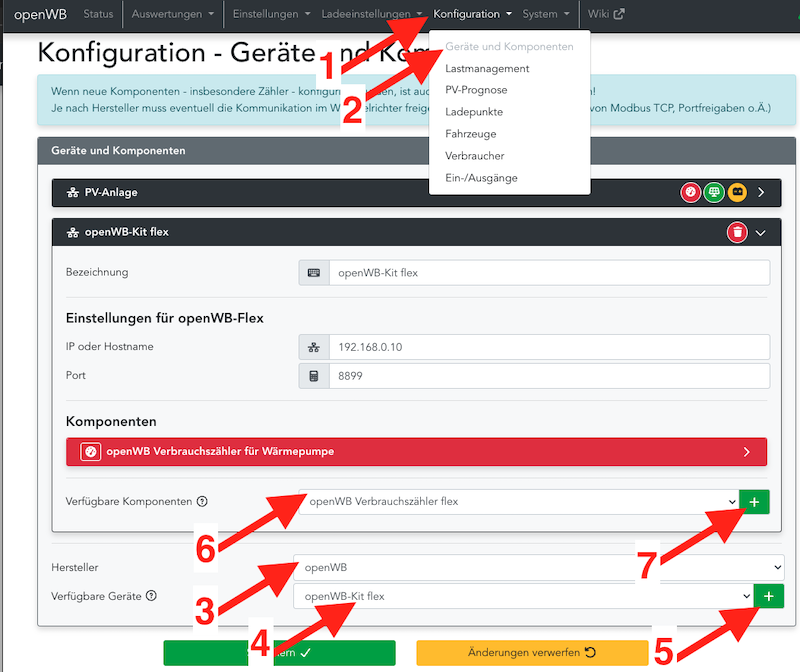Open the Auswertungen menu
This screenshot has height=672, width=800.
172,14
